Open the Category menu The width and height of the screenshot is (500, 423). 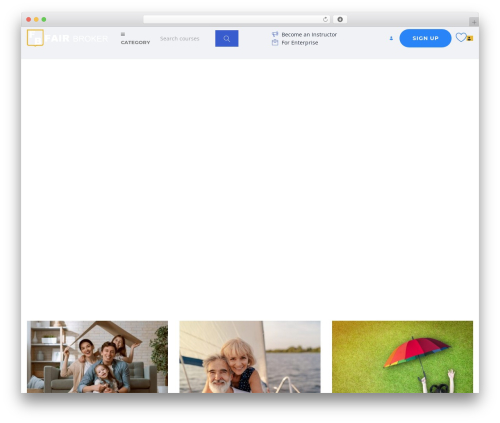click(x=135, y=42)
